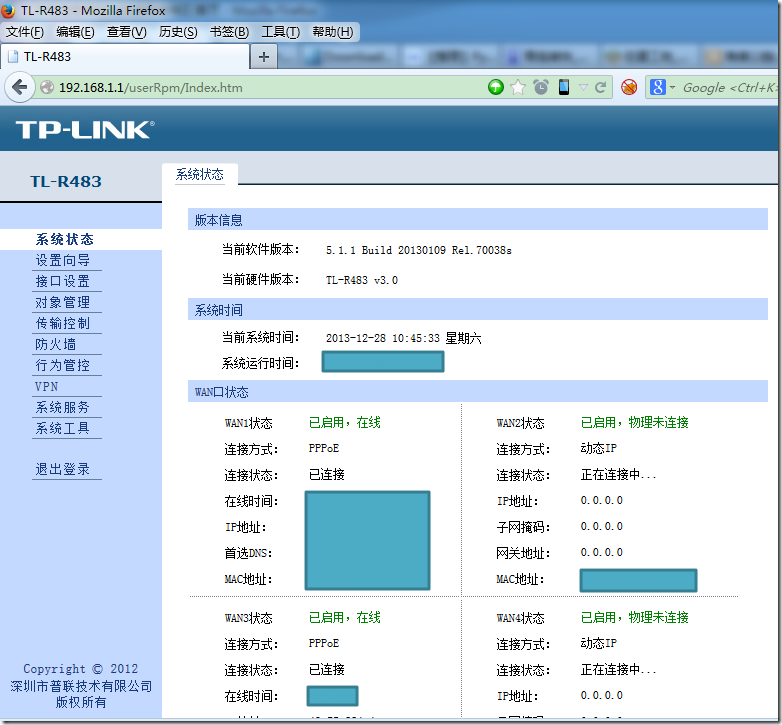Click WAN2 连接方式 动态IP value
Screen dimensions: 782x725
(599, 448)
